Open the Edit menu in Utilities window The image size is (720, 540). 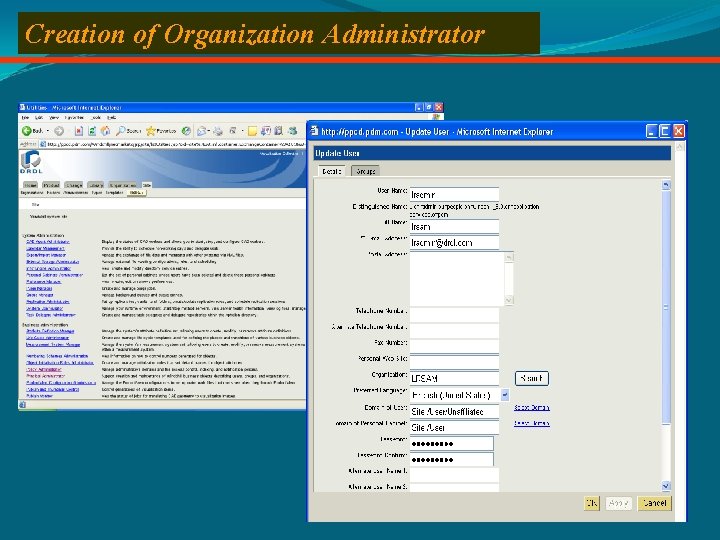(x=39, y=118)
